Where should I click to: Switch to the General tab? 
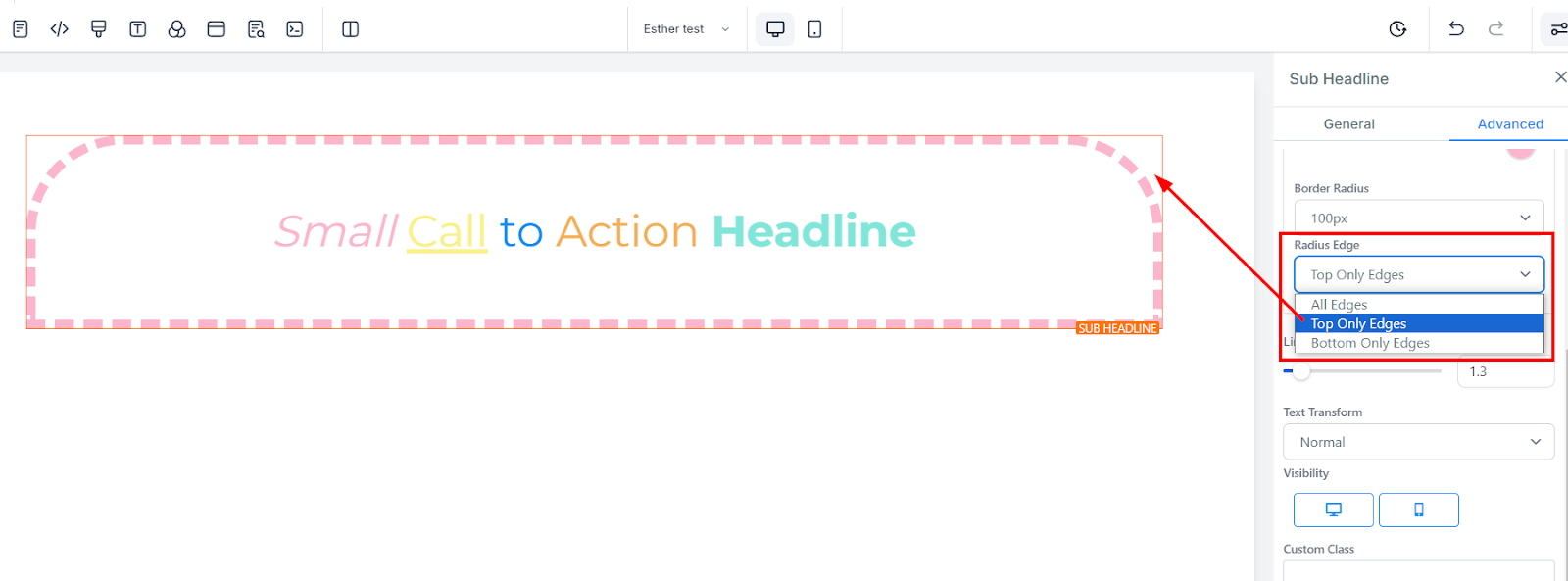1348,124
